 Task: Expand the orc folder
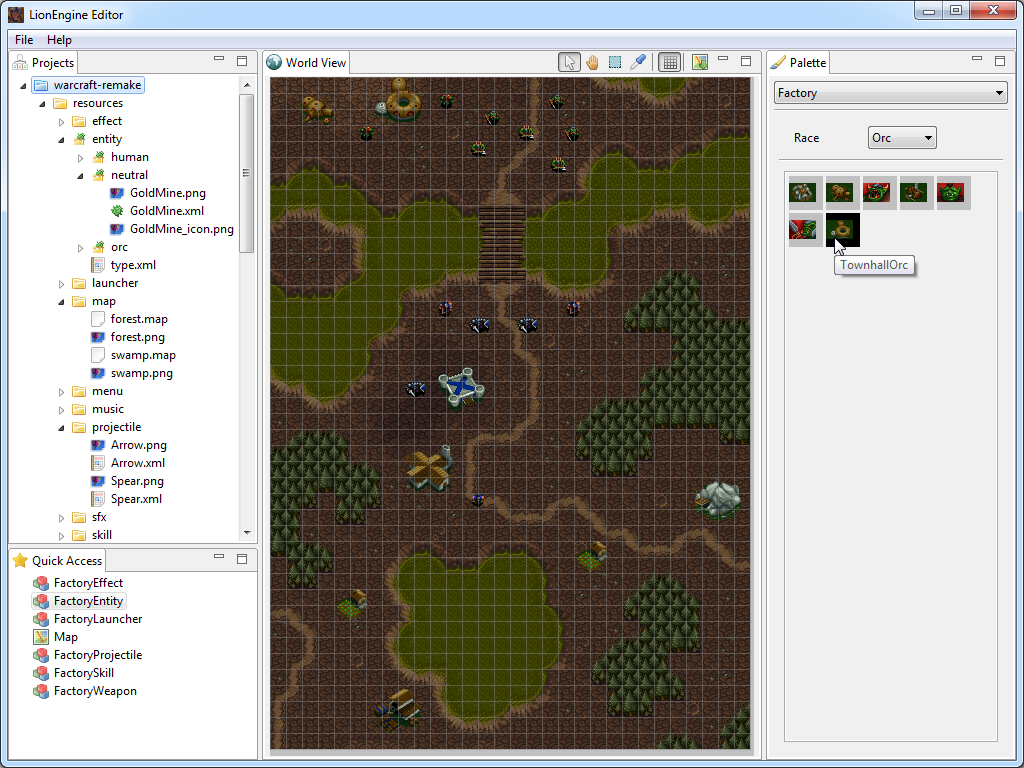pos(80,248)
